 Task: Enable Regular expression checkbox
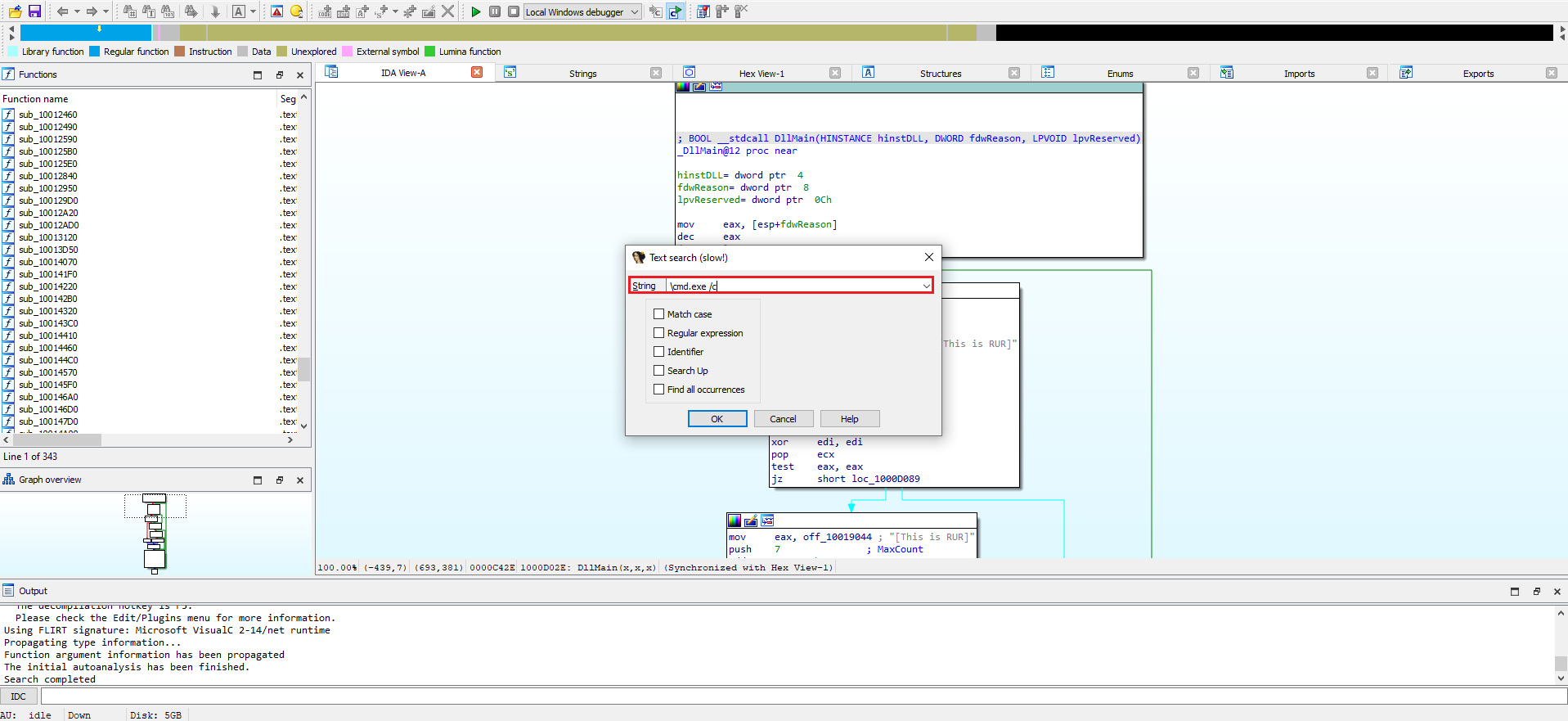658,333
